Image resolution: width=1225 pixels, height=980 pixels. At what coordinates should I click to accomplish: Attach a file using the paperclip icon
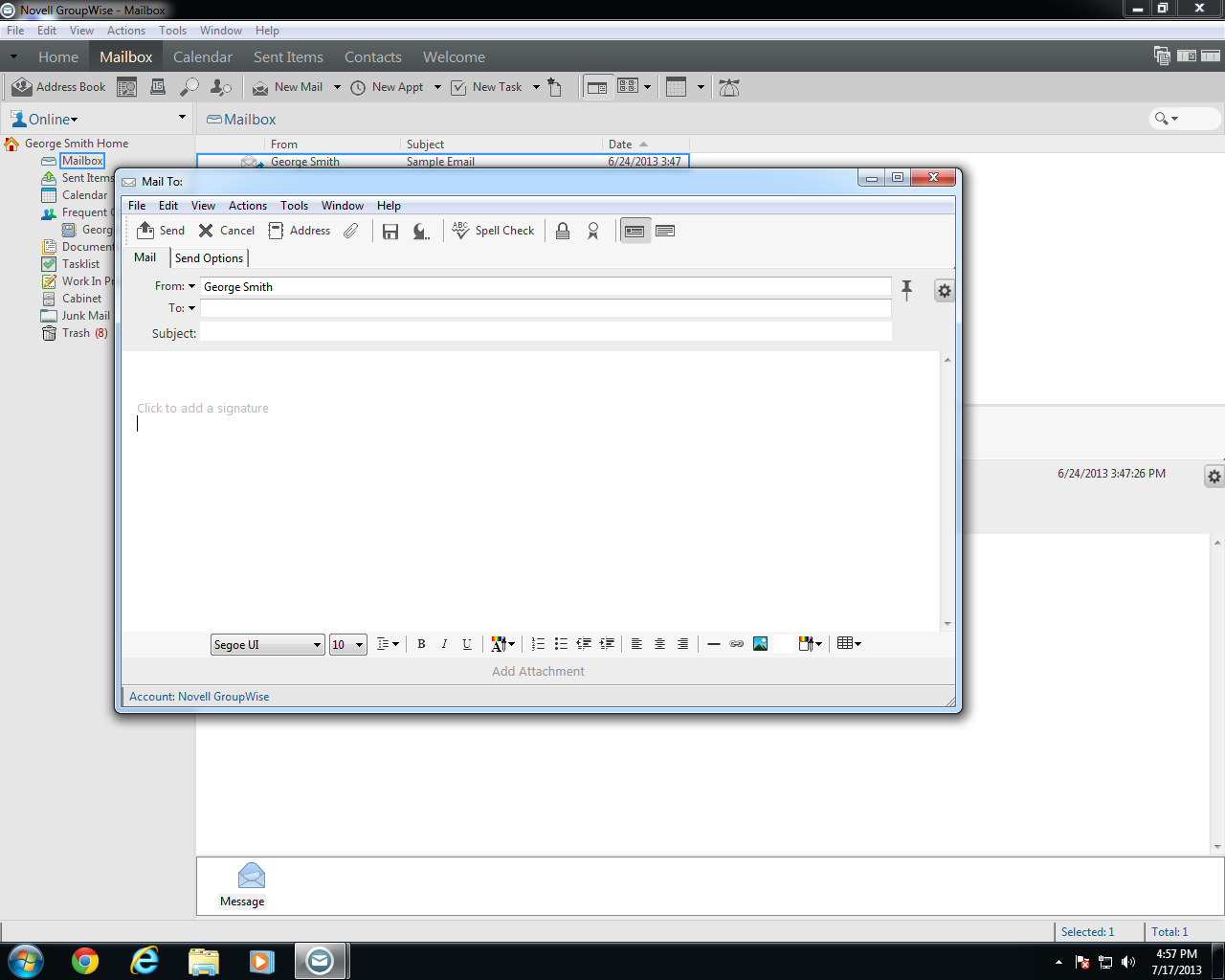pos(351,231)
